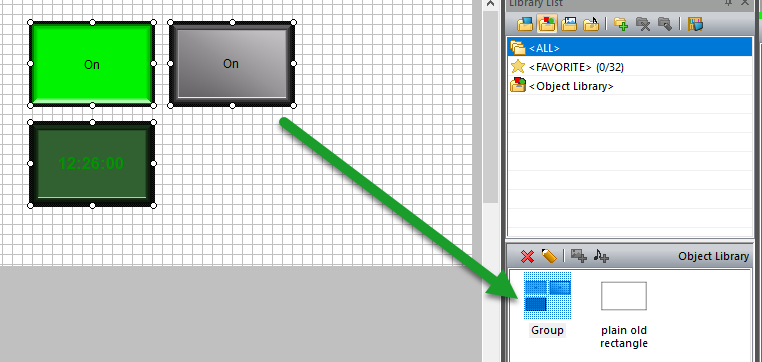Select the bright green On button object
Viewport: 762px width, 362px height.
[x=92, y=64]
